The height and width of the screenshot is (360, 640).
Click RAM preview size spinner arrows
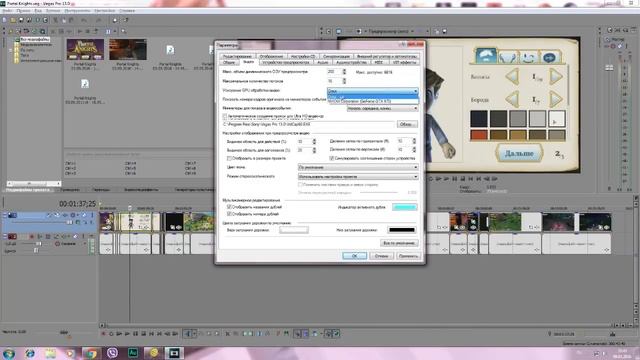(x=344, y=72)
